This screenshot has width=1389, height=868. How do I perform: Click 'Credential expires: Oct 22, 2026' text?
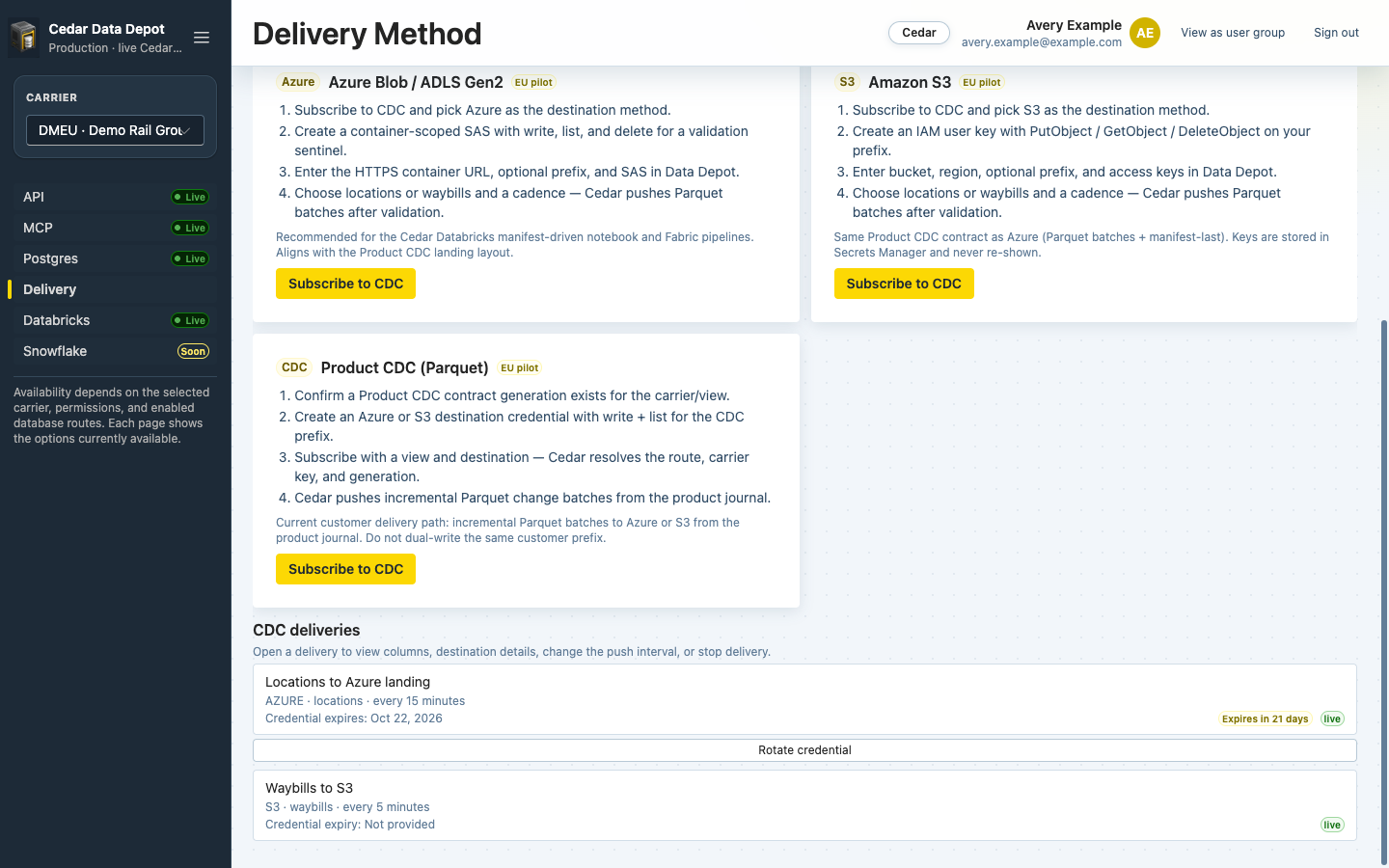(354, 719)
